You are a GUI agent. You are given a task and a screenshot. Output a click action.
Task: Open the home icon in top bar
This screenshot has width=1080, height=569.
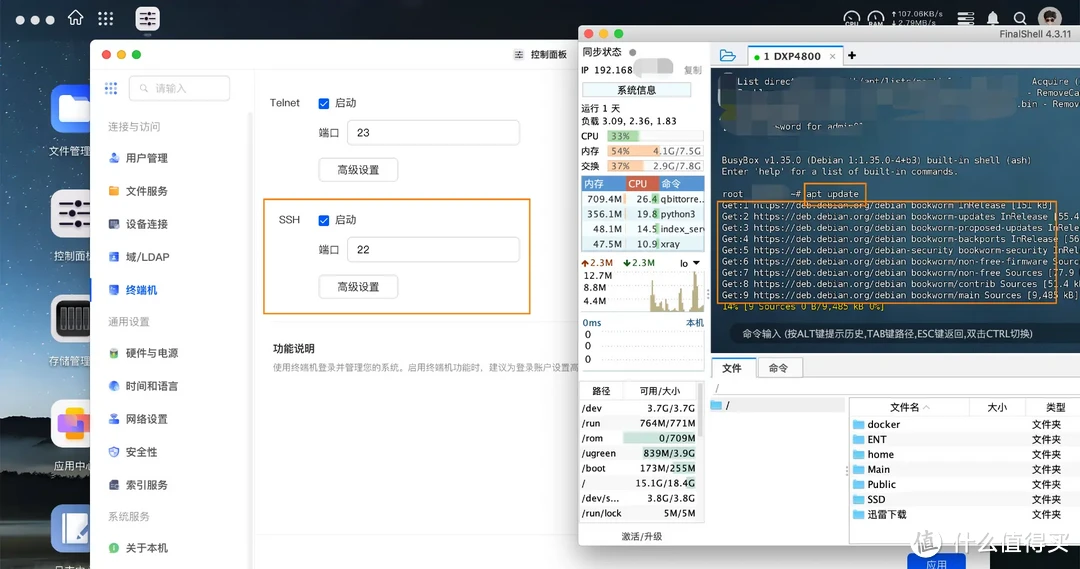coord(75,18)
